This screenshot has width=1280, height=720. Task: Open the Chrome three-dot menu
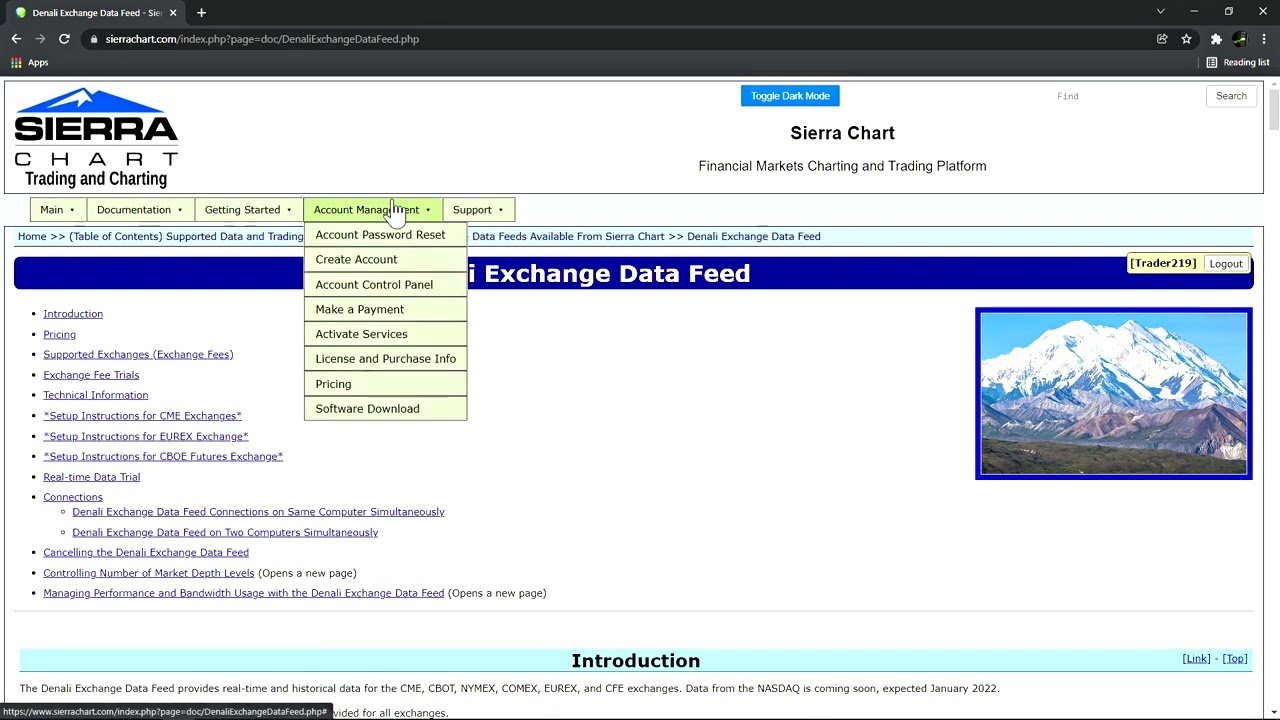(1264, 39)
